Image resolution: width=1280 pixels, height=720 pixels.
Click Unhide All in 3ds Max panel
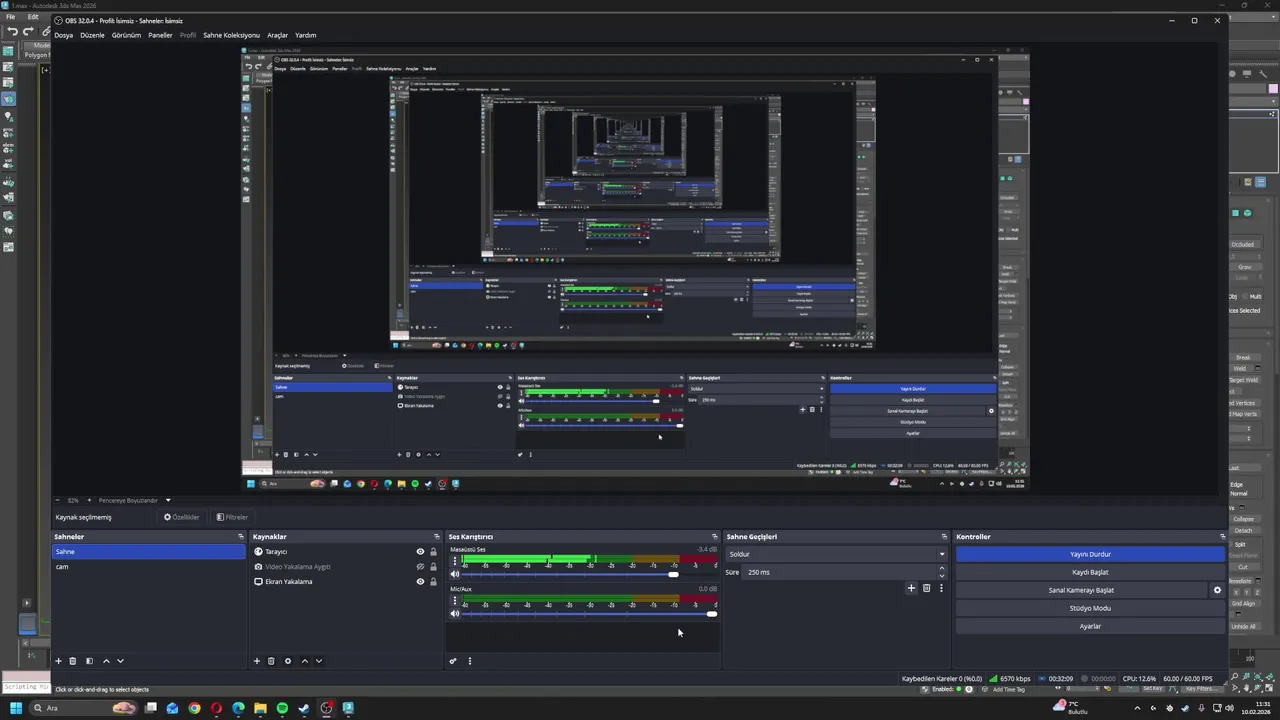pos(1243,627)
